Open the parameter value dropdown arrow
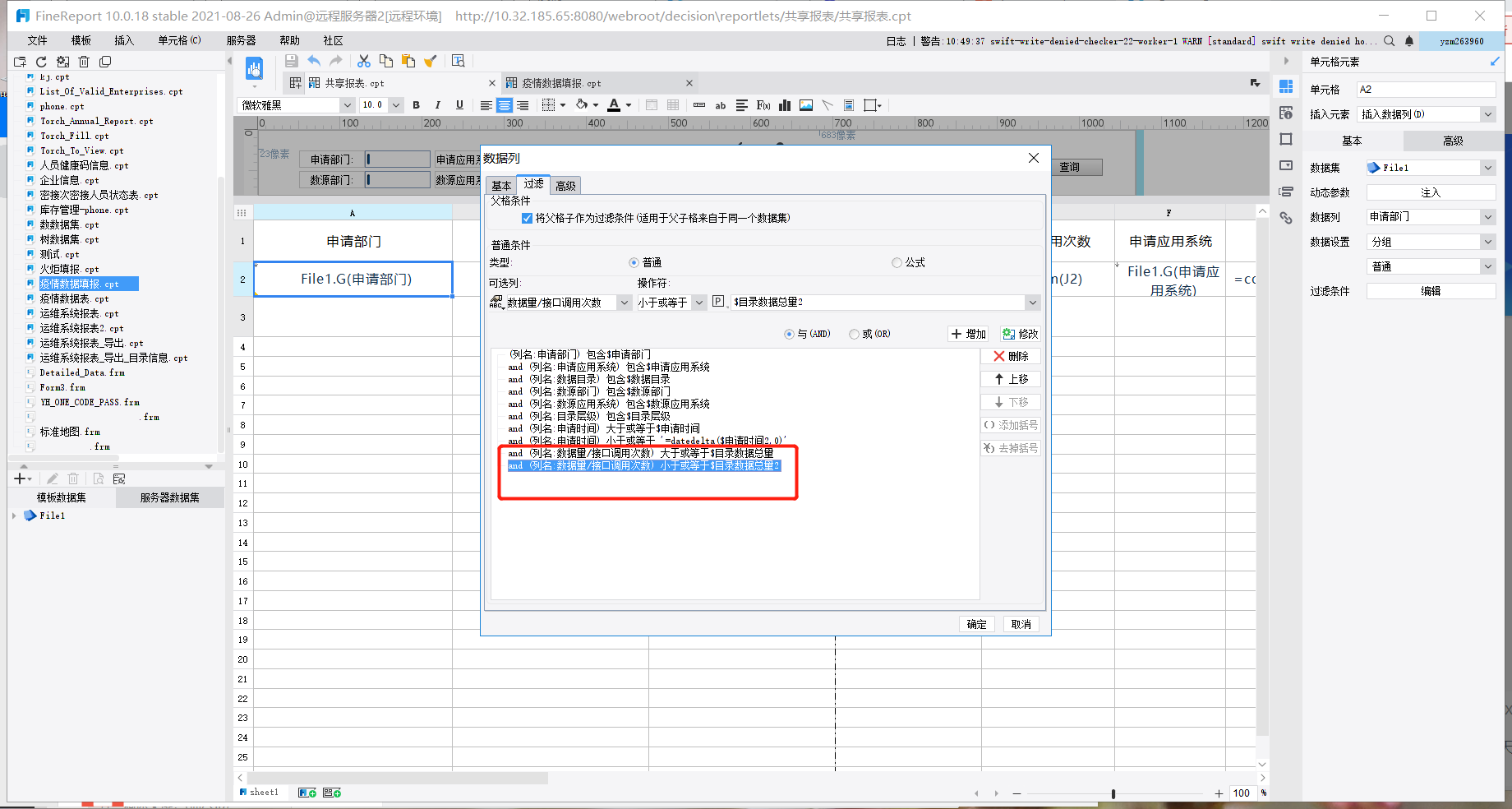 (x=1033, y=303)
